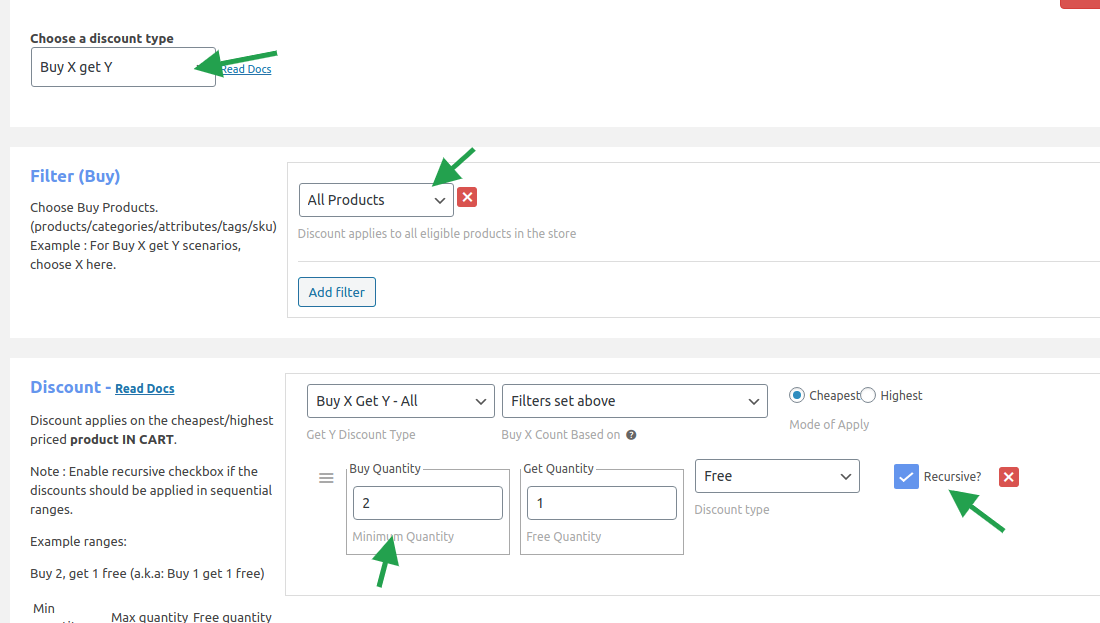
Task: Select the Highest mode of apply
Action: (x=868, y=395)
